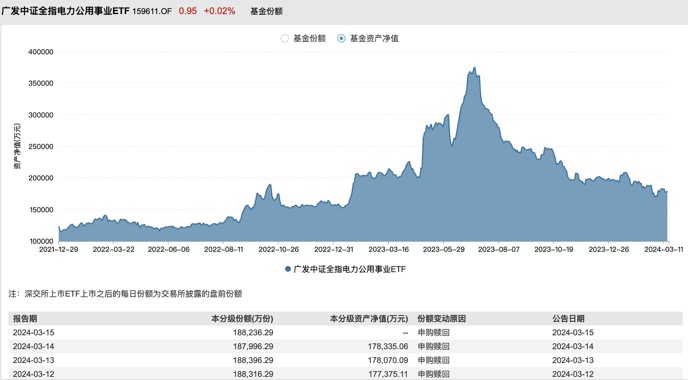Click the net asset value 178,335.06
688x380 pixels.
(x=388, y=346)
